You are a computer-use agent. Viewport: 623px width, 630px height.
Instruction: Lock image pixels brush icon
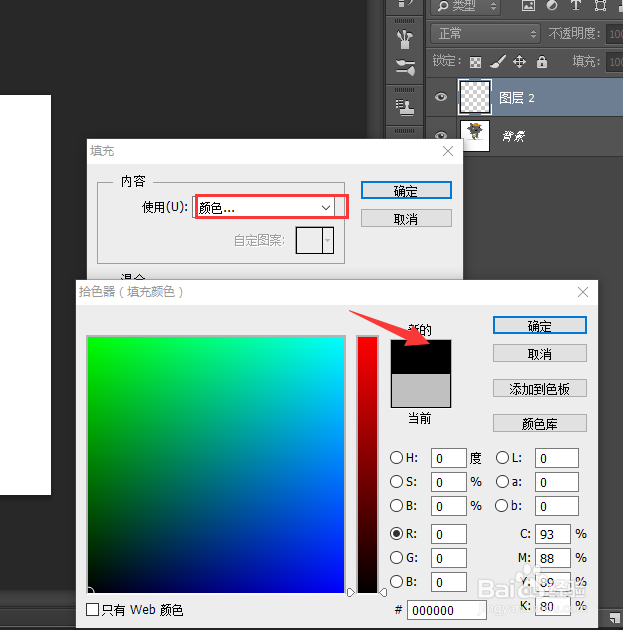[498, 62]
